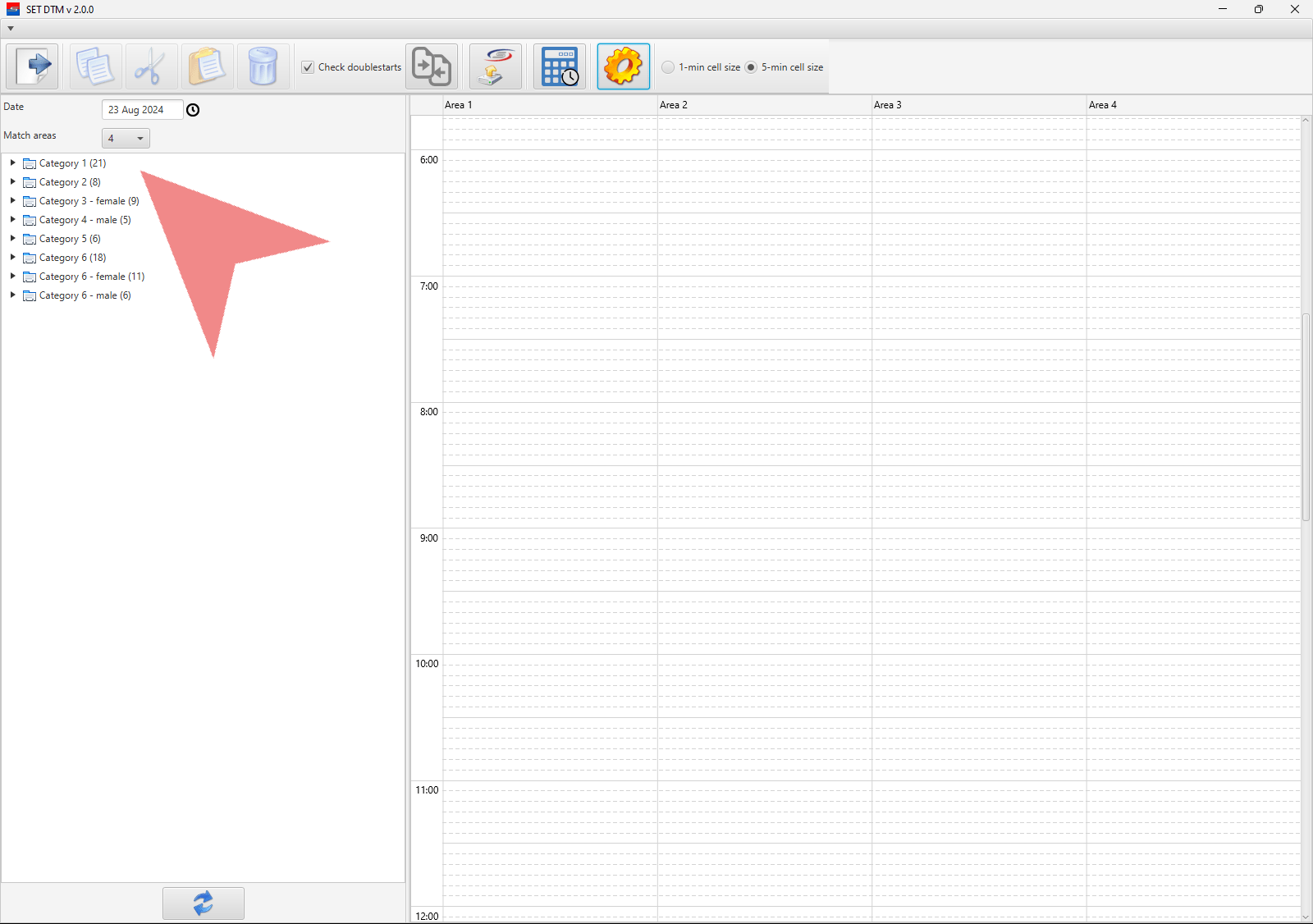Open the Match areas dropdown

click(x=126, y=139)
